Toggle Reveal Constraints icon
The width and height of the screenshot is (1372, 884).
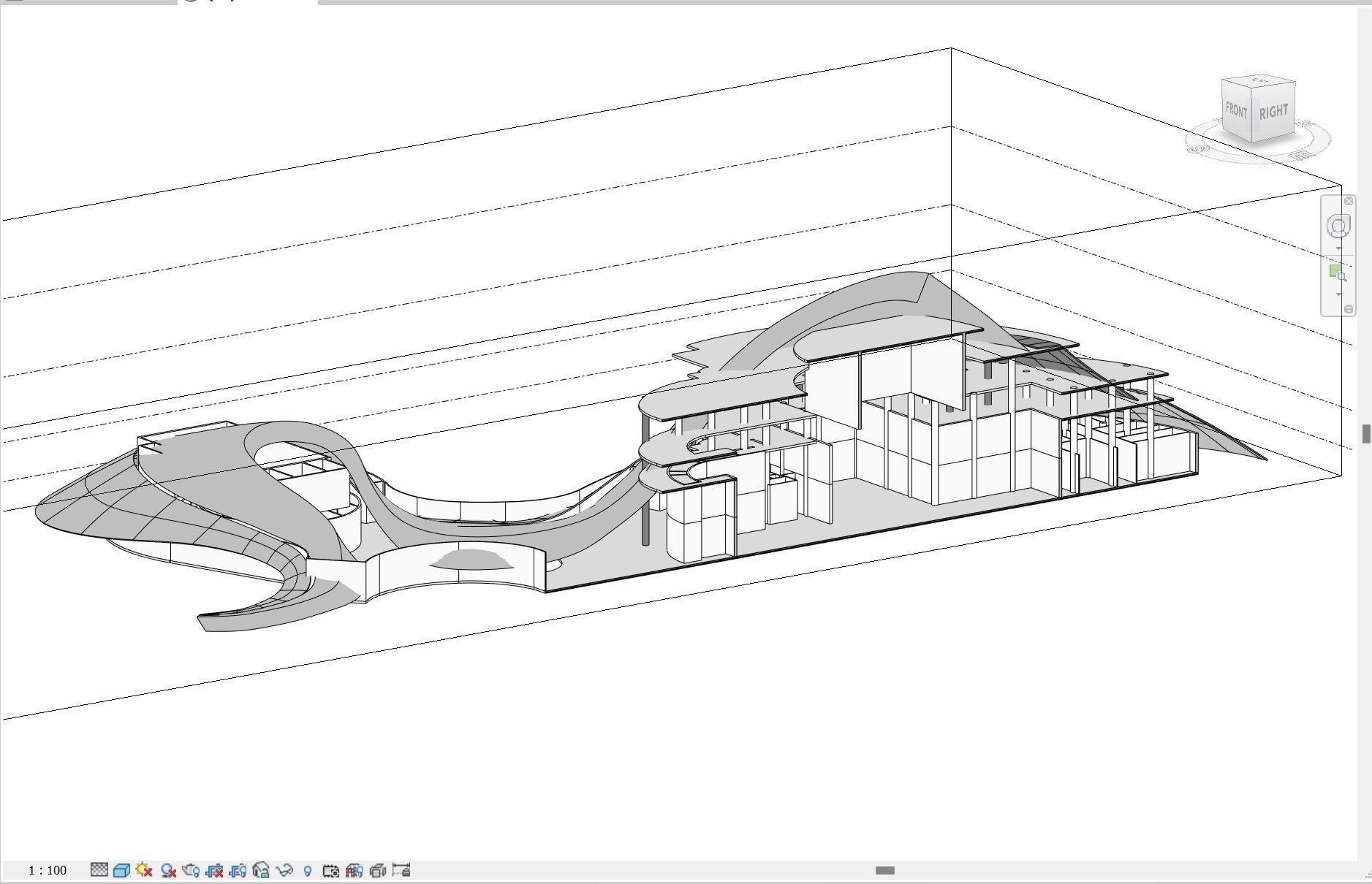click(x=401, y=870)
